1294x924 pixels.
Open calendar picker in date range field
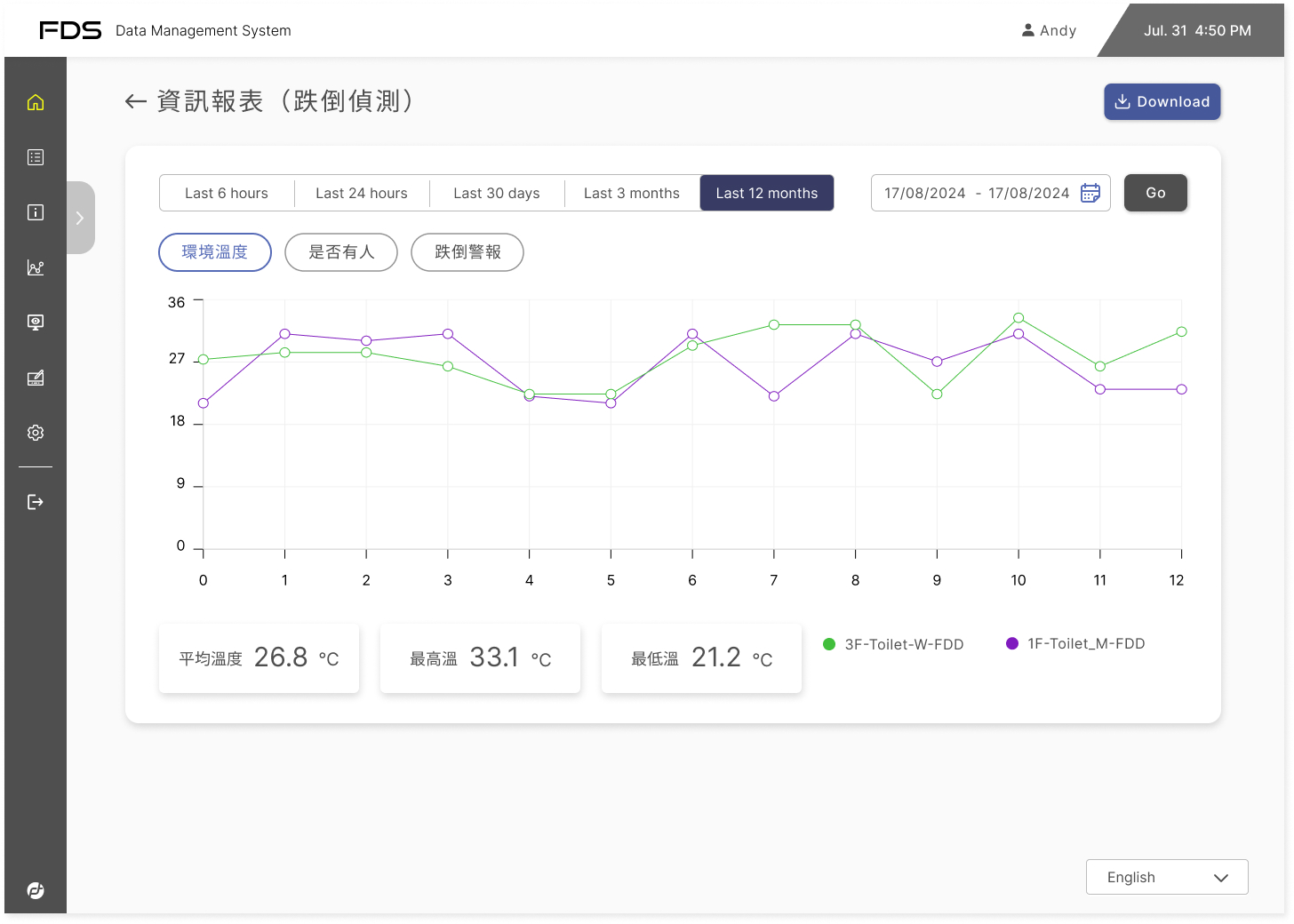[1090, 193]
